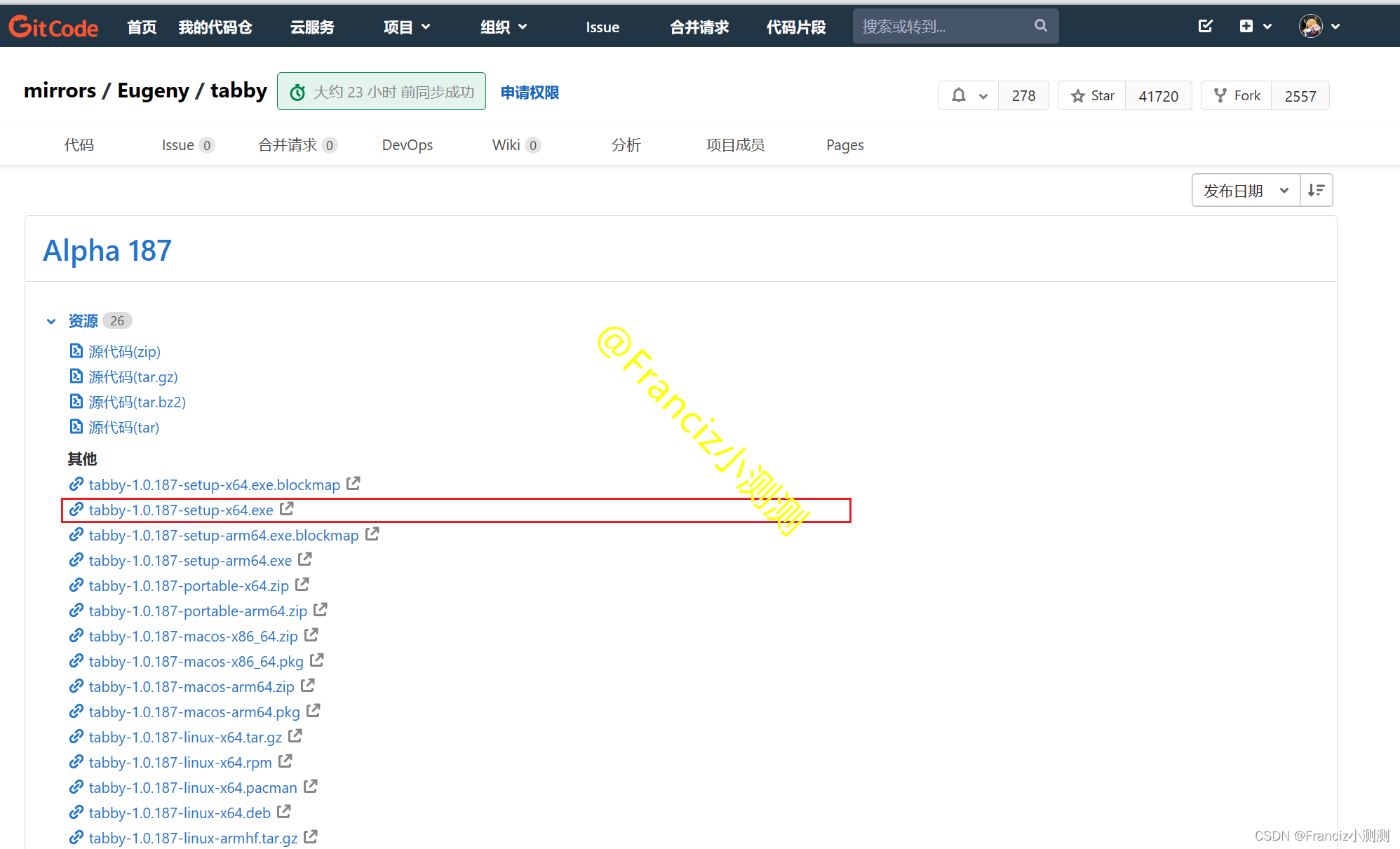Click the Fork button
The image size is (1400, 849).
click(1237, 95)
